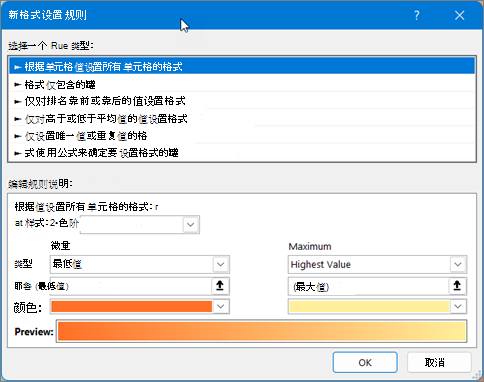This screenshot has height=382, width=484.
Task: Select rule type 仅对排名靠前或靠后的值设置格式
Action: [x=242, y=101]
